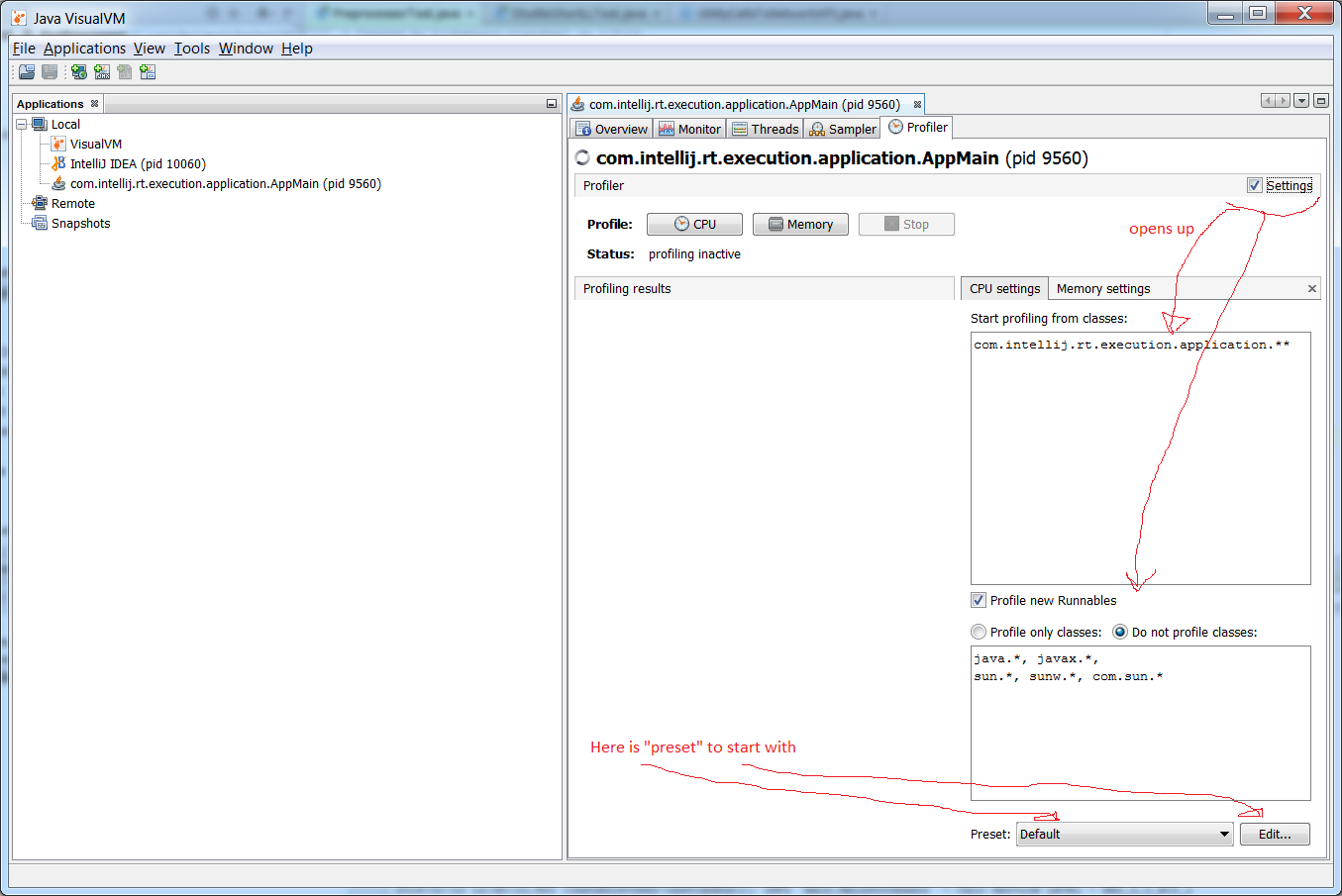
Task: Switch to the CPU settings tab
Action: click(x=1004, y=288)
